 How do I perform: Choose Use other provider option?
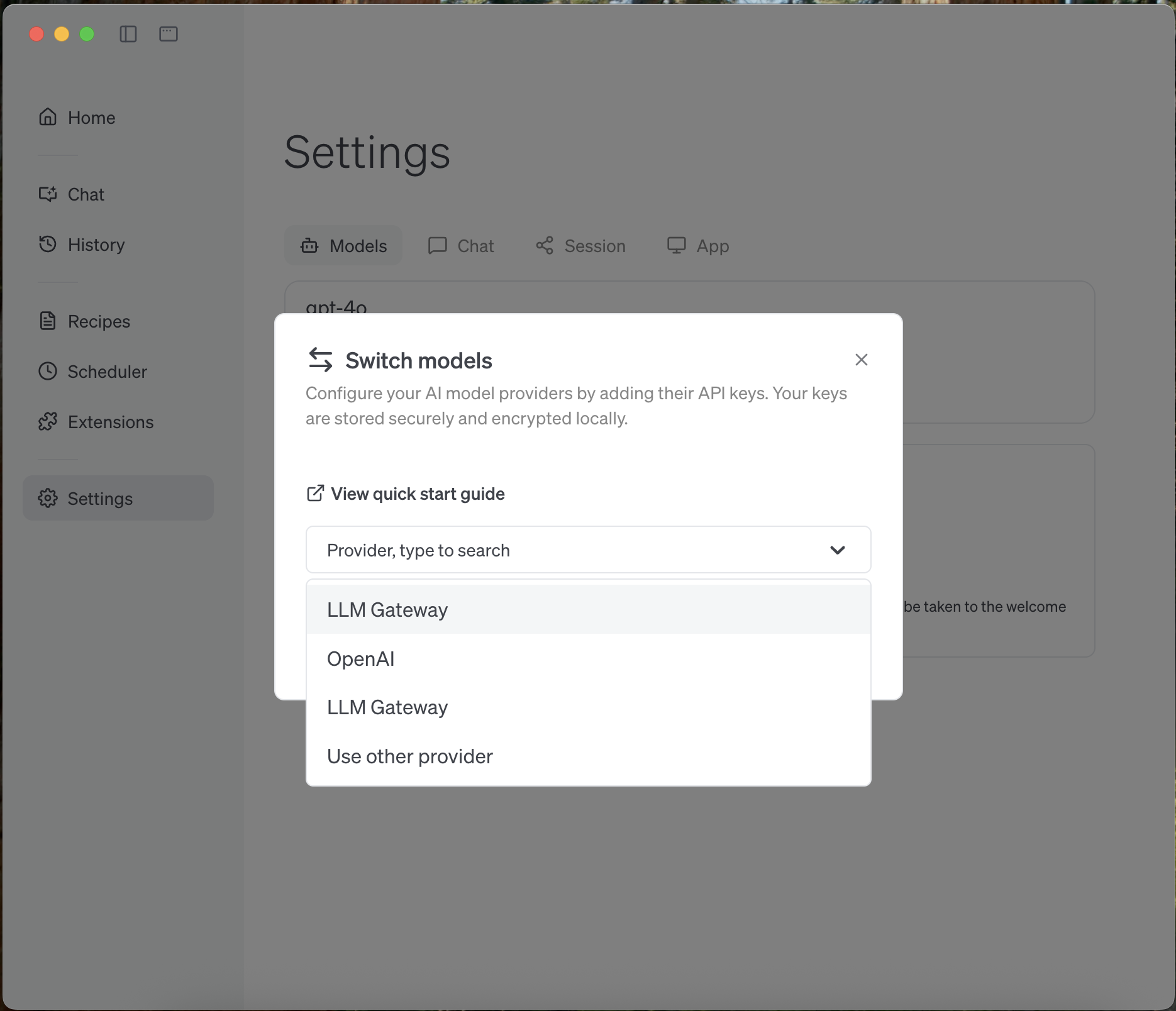[589, 756]
